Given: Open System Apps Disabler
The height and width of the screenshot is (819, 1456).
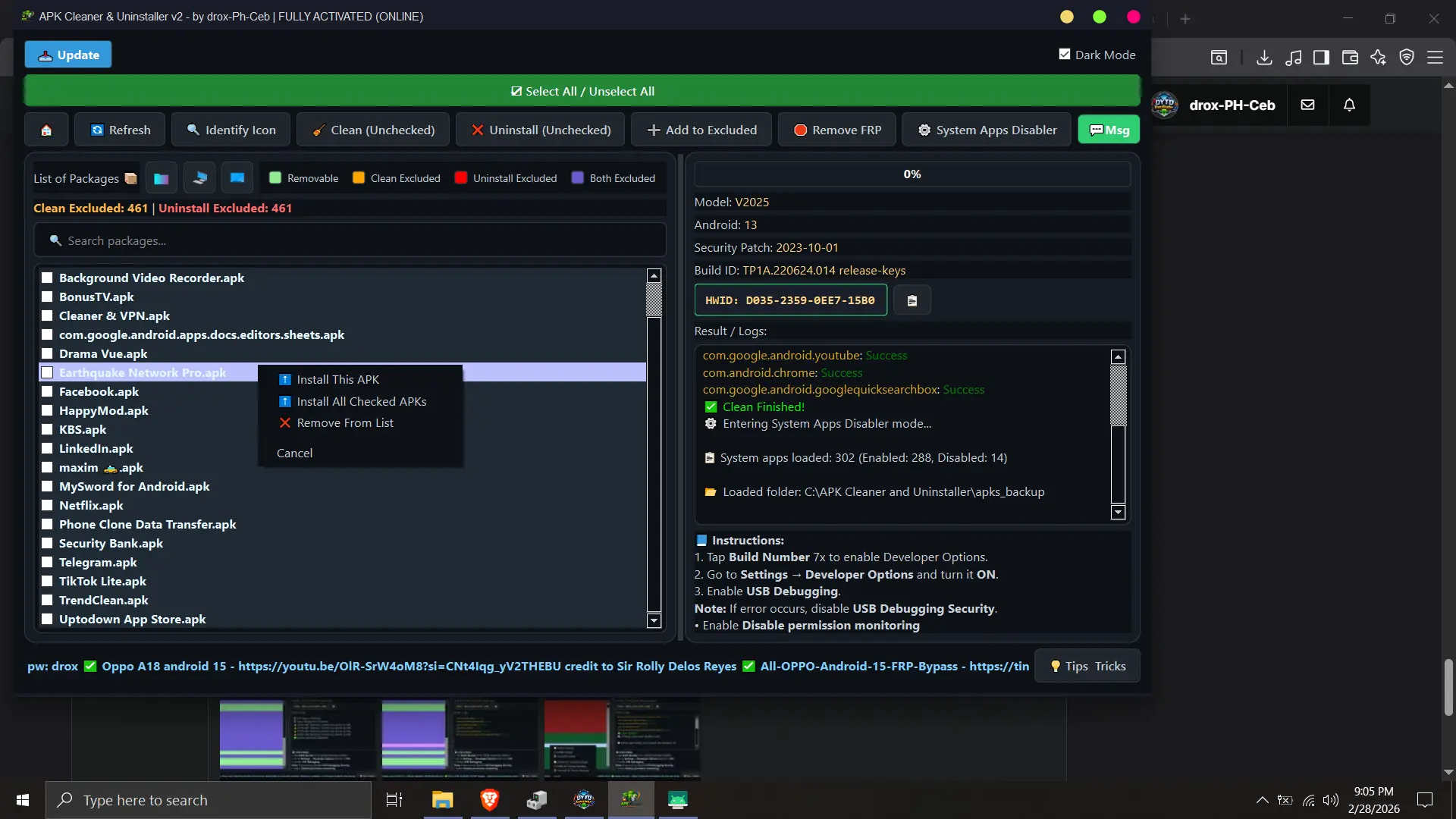Looking at the screenshot, I should 987,130.
